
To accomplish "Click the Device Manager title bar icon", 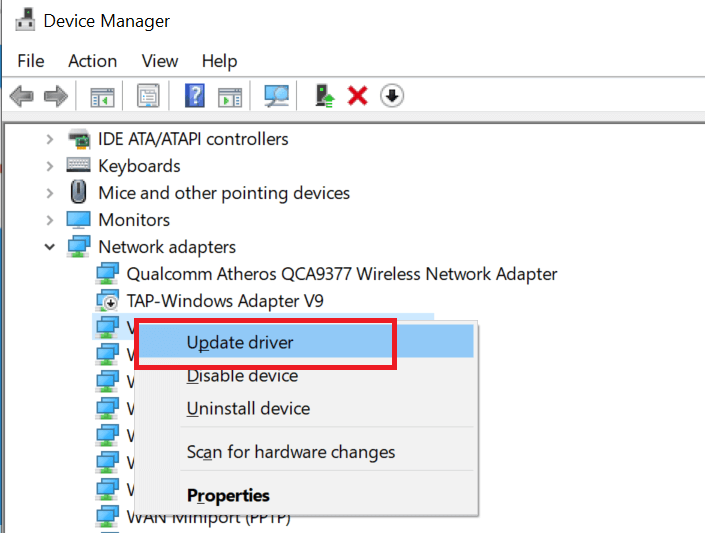I will point(25,19).
